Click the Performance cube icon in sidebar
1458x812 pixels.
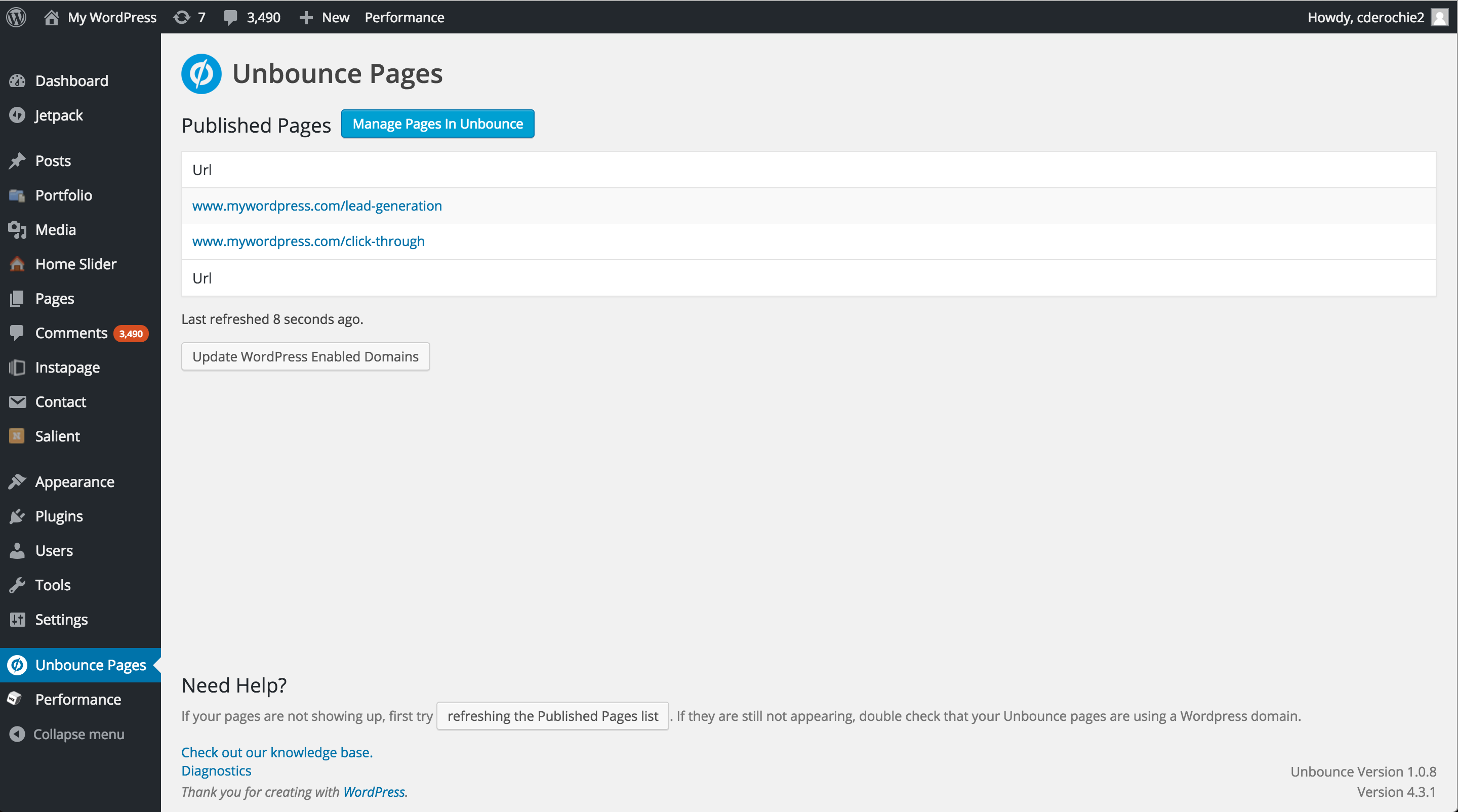point(15,699)
